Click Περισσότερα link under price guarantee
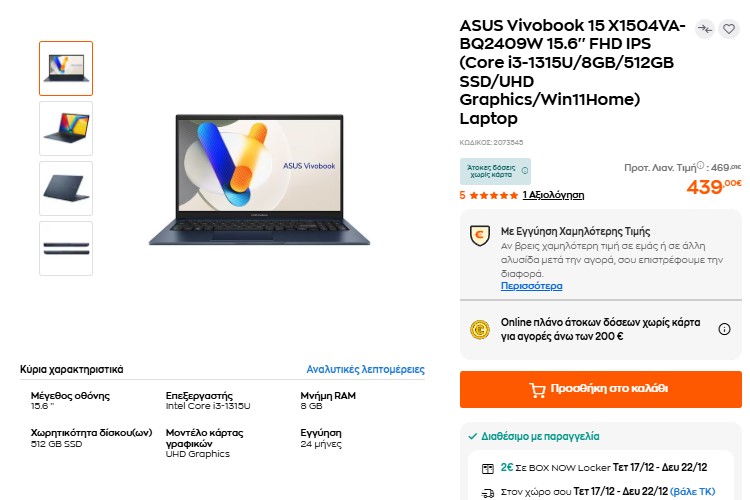The height and width of the screenshot is (500, 750). tap(531, 286)
